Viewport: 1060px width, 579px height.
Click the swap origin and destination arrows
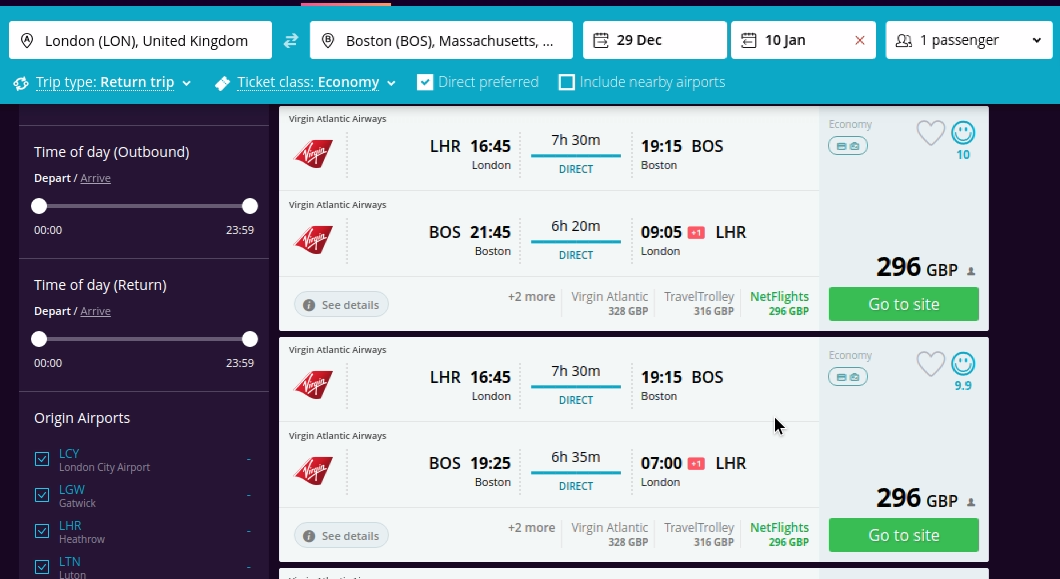291,41
